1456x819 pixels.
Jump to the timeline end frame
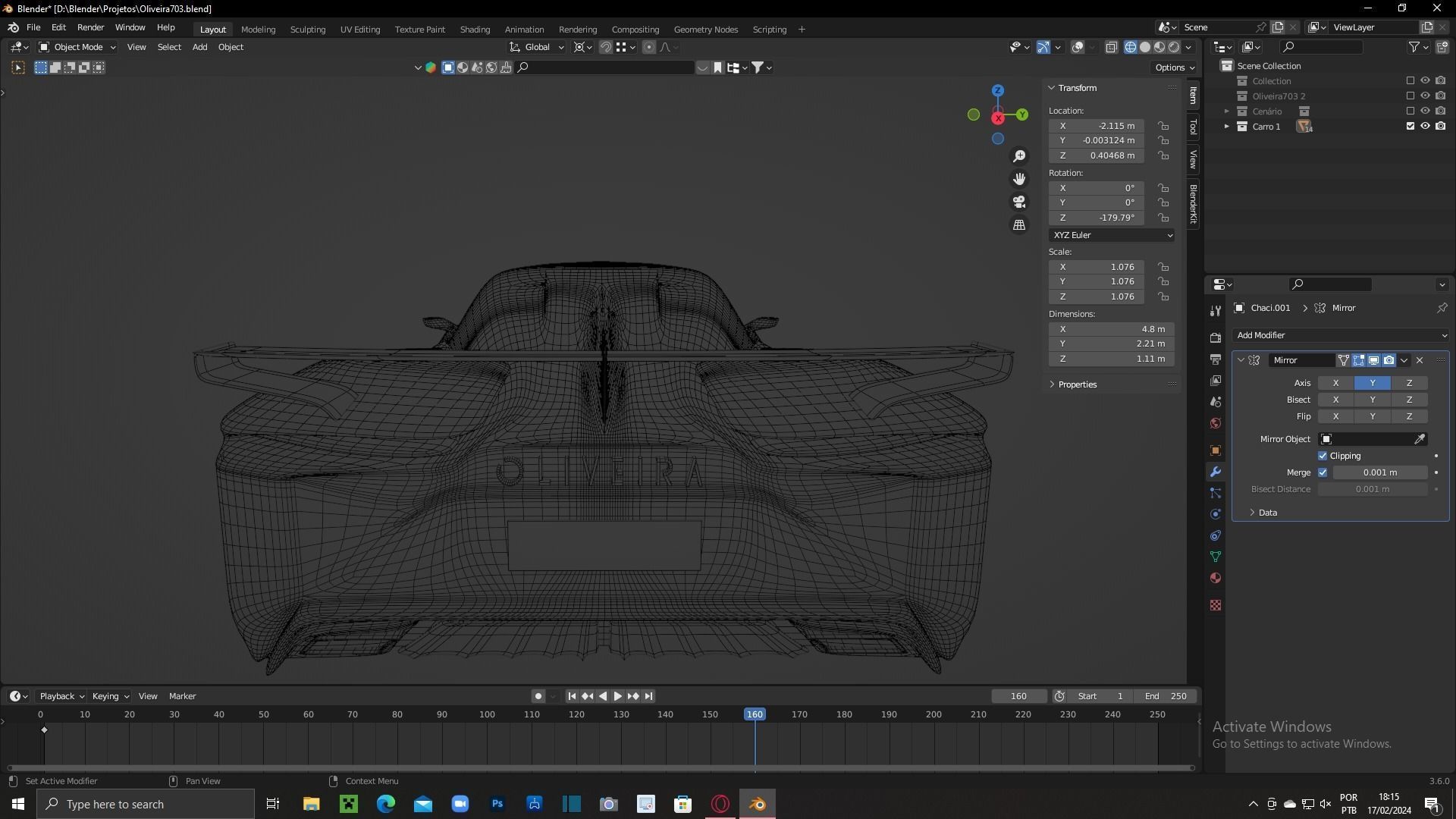tap(648, 696)
